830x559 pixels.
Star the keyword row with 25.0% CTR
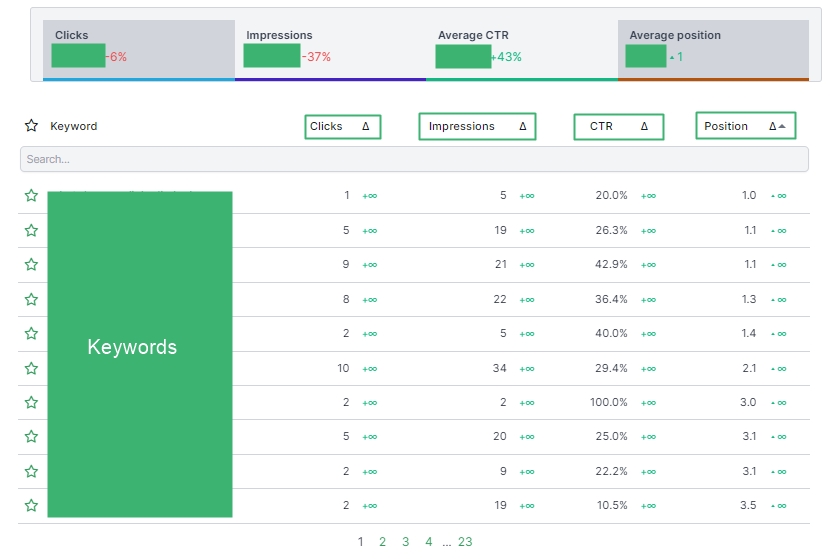[31, 436]
